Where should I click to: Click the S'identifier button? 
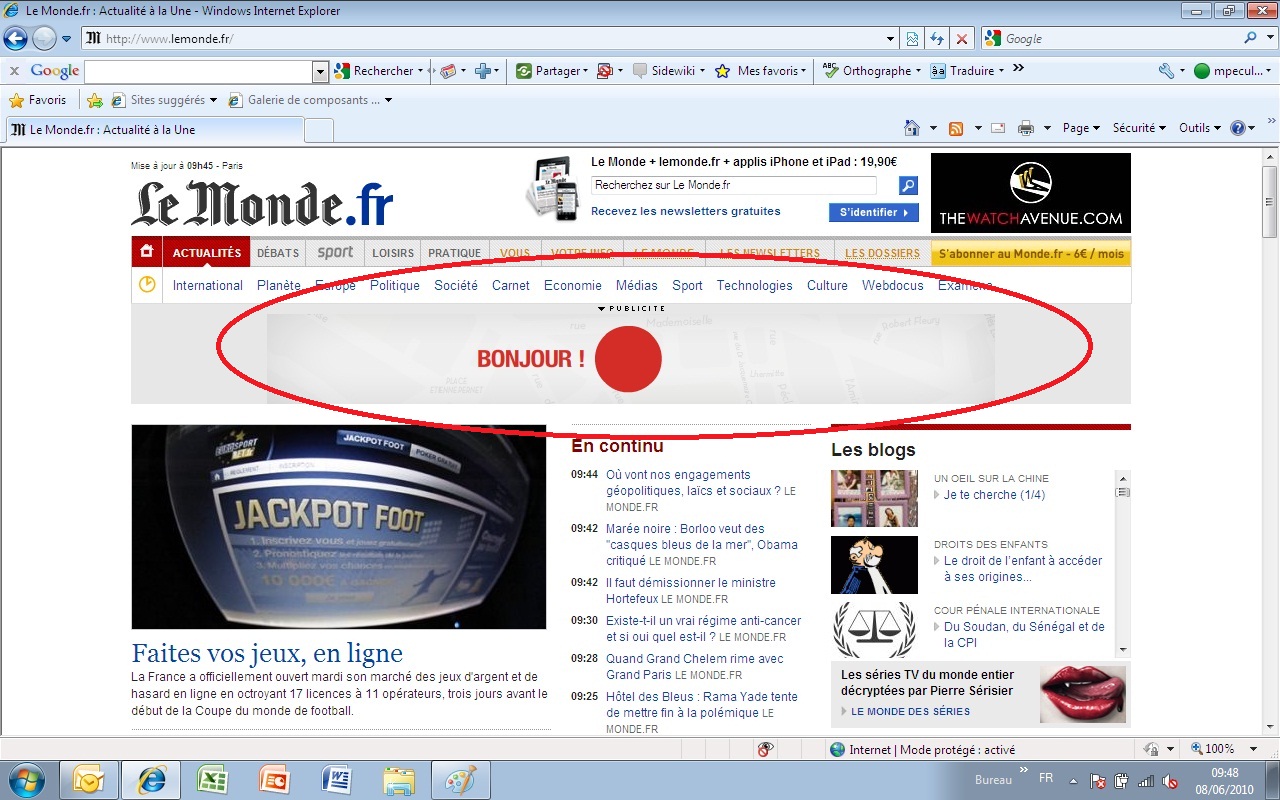(x=873, y=212)
